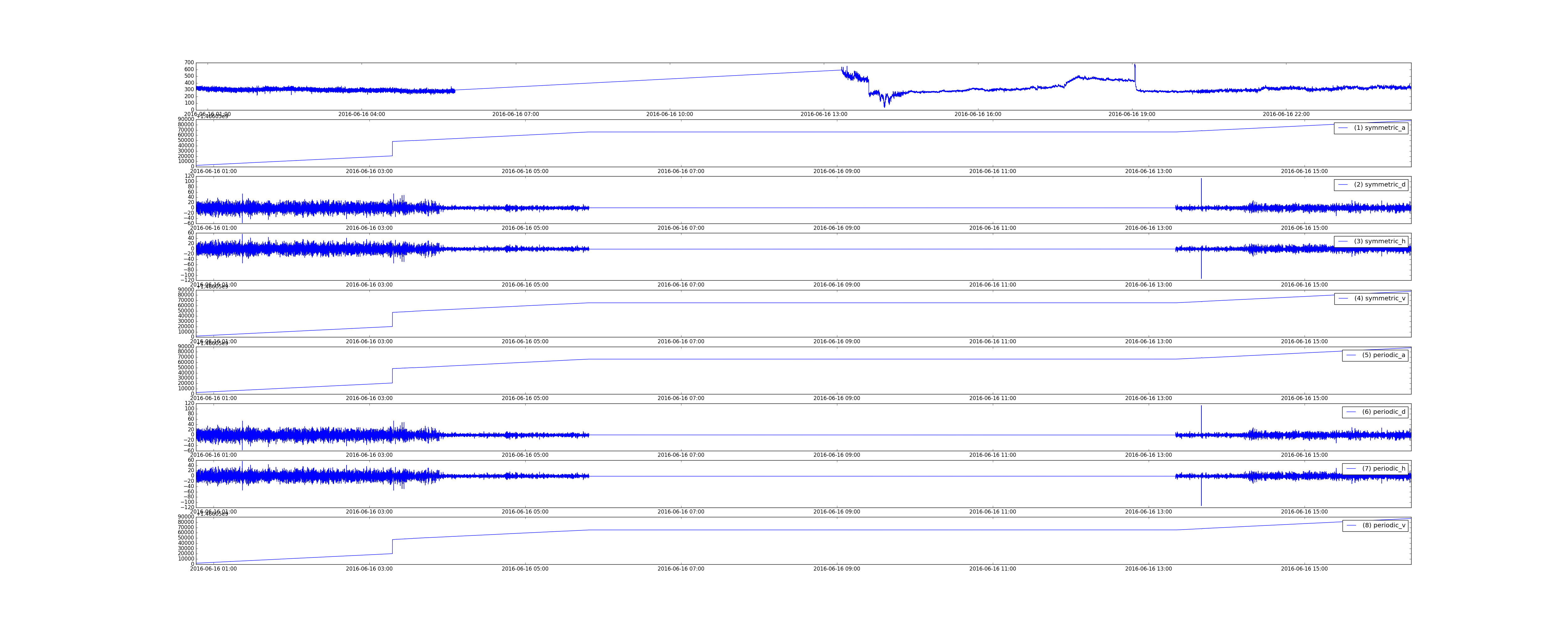Click the sharp peak near 19:00 in top plot
Viewport: 1568px width, 627px height.
(x=1135, y=66)
